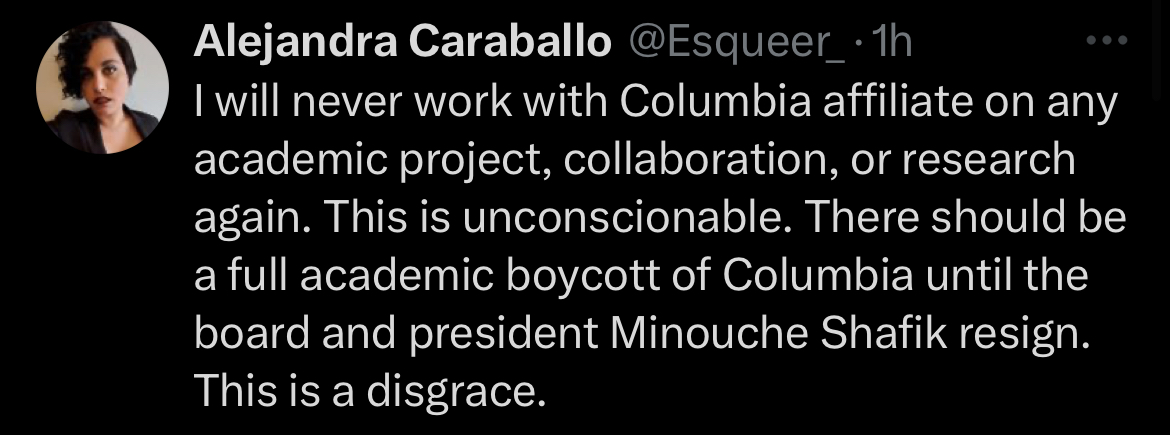Open the three-dot more options menu
Viewport: 1170px width, 435px height.
point(1106,41)
